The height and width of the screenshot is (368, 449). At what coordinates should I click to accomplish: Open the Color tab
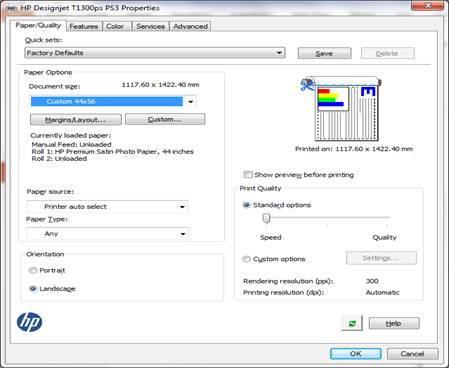click(x=115, y=26)
